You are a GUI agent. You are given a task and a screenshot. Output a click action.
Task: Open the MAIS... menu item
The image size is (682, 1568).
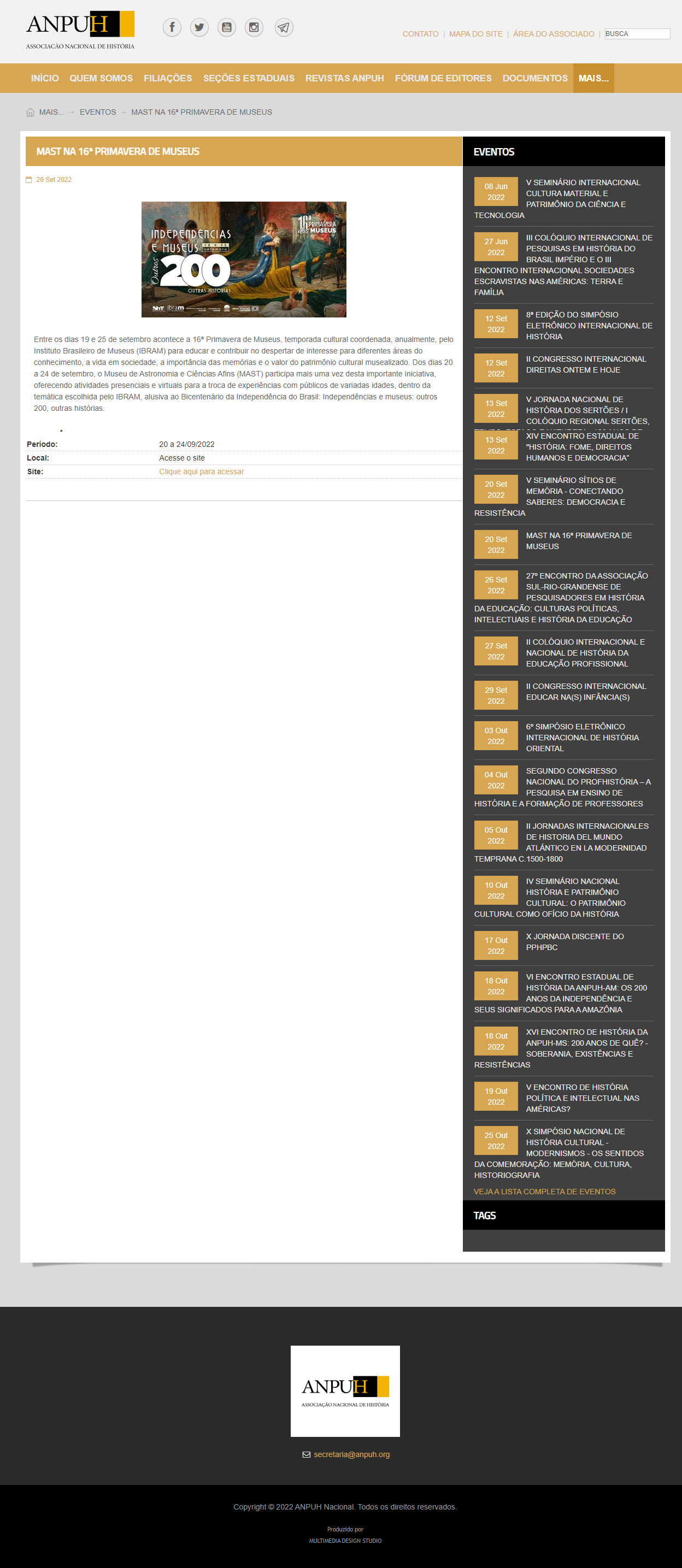tap(593, 78)
